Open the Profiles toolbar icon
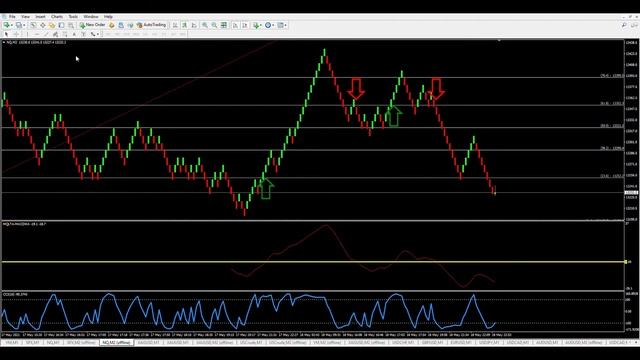640x360 pixels. tap(19, 25)
